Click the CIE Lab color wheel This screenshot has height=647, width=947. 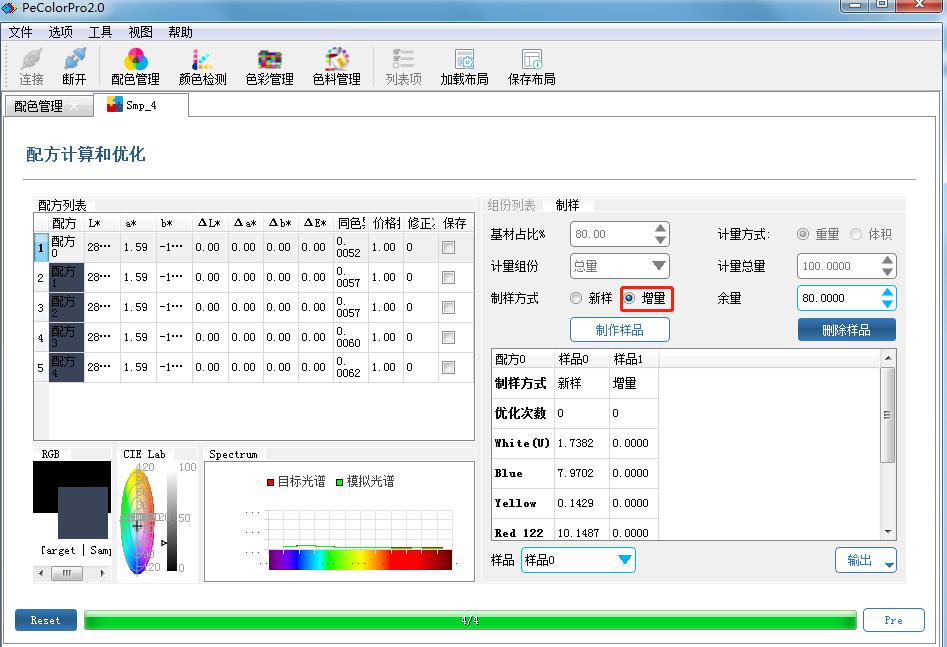click(138, 520)
